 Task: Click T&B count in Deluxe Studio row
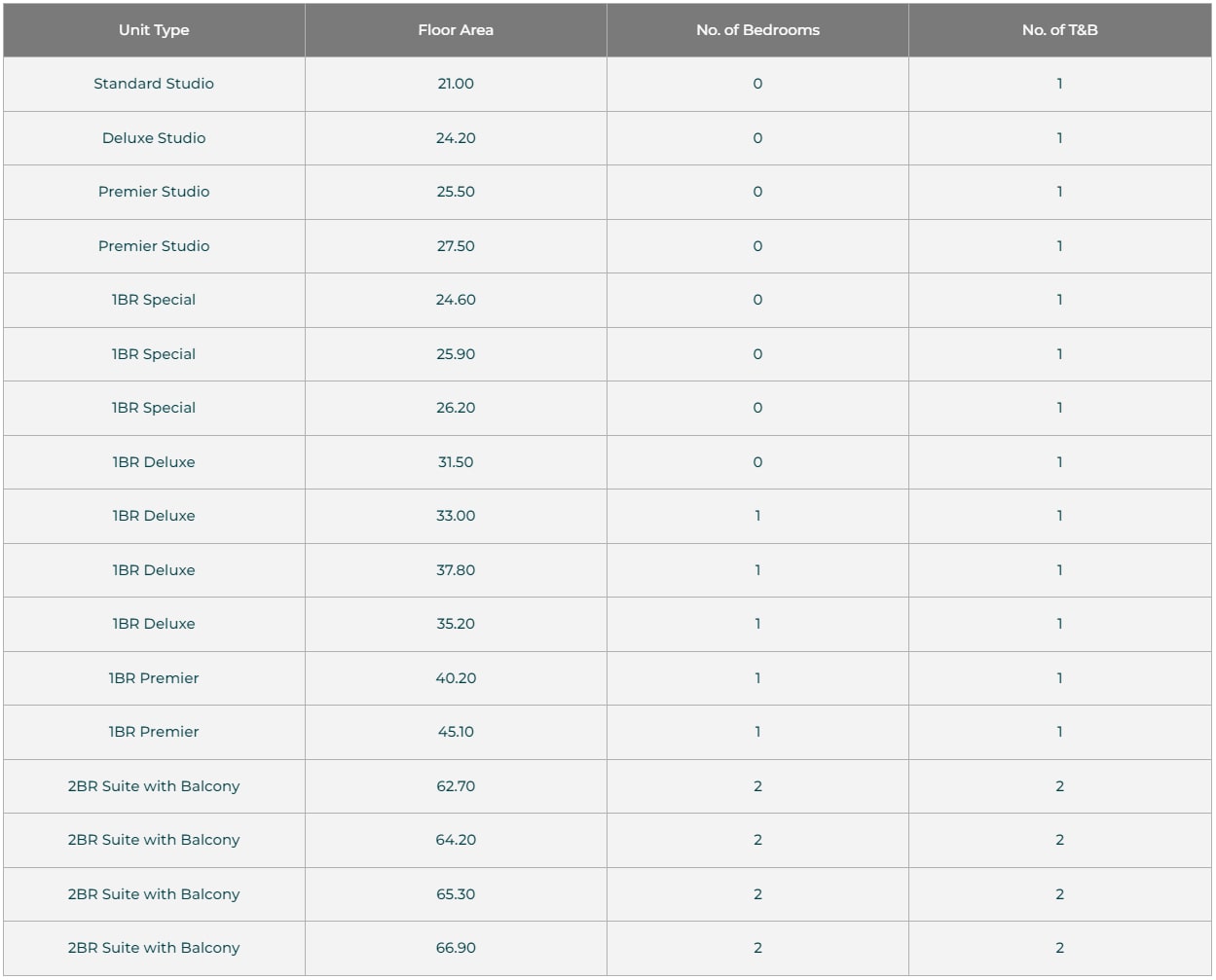click(1059, 138)
